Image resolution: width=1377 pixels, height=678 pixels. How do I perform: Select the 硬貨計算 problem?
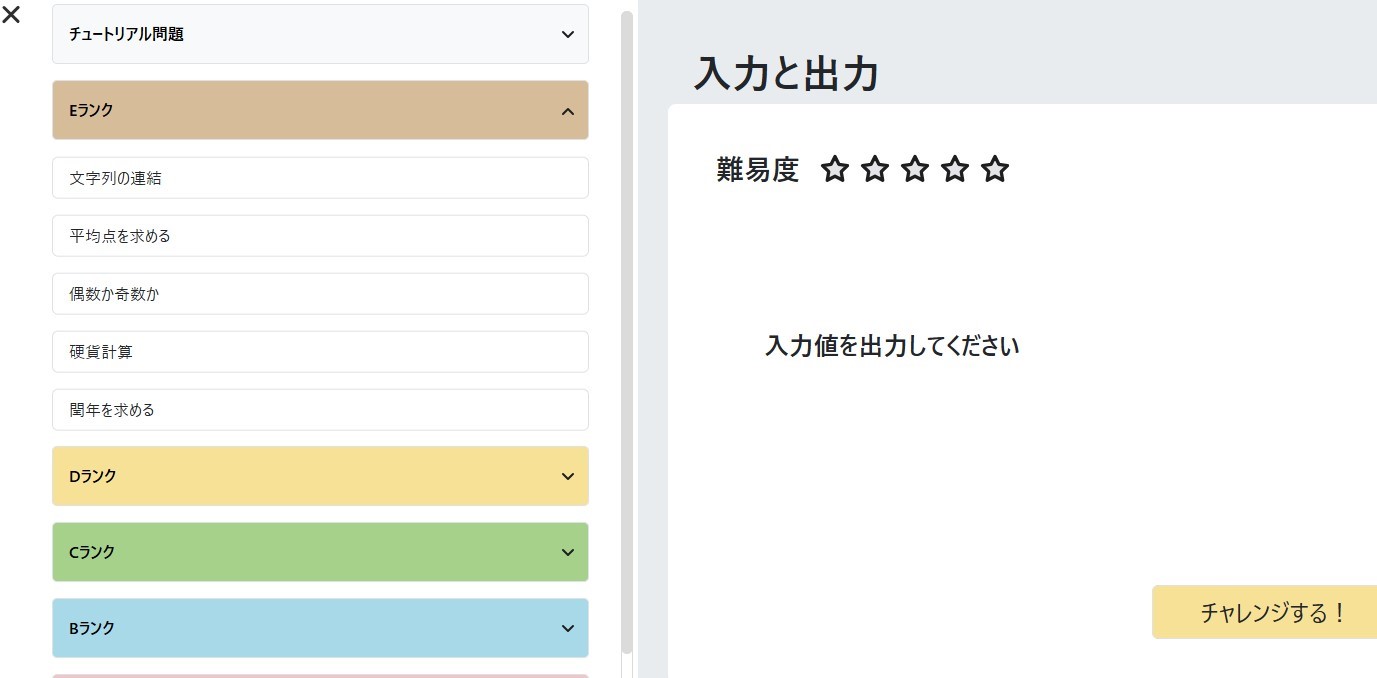(x=320, y=352)
